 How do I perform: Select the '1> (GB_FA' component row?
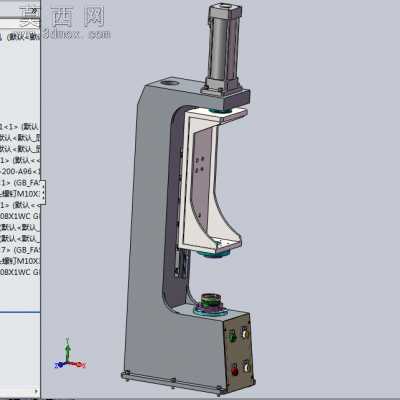20,183
